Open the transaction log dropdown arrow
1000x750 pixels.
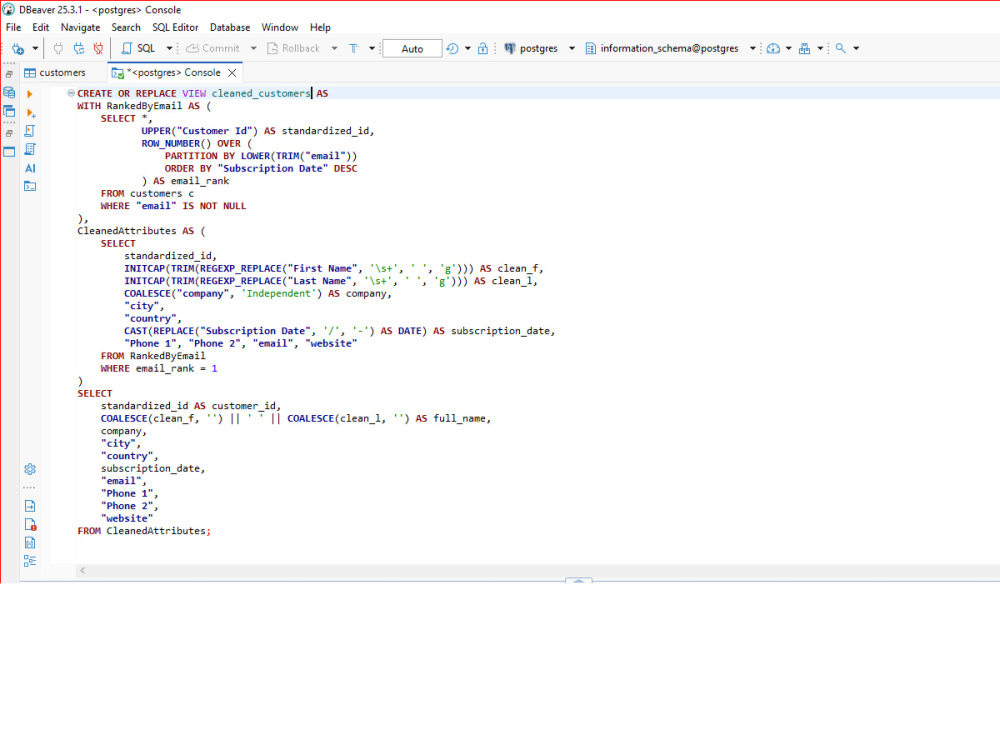tap(467, 48)
